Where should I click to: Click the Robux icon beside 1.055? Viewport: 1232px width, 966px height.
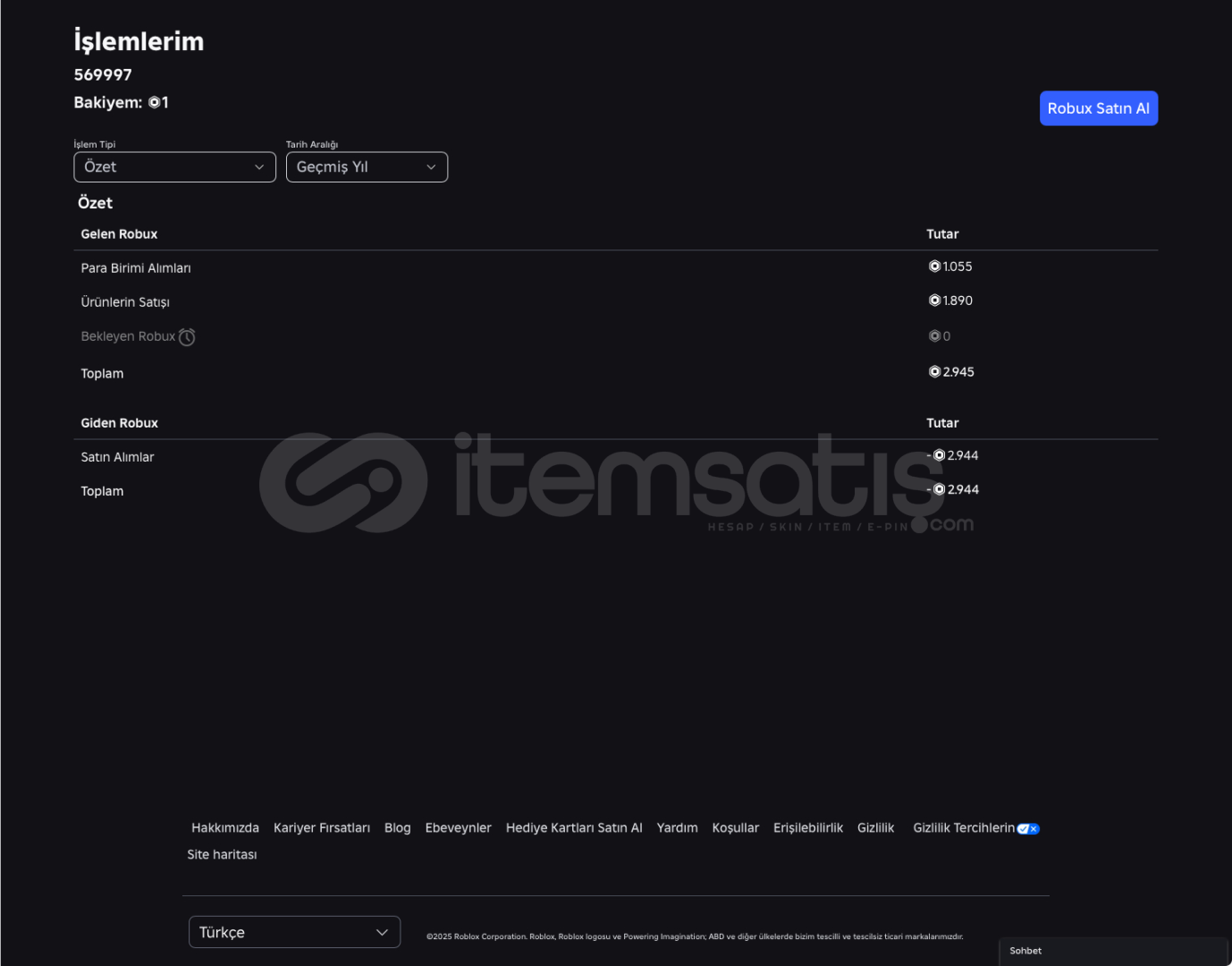coord(934,267)
